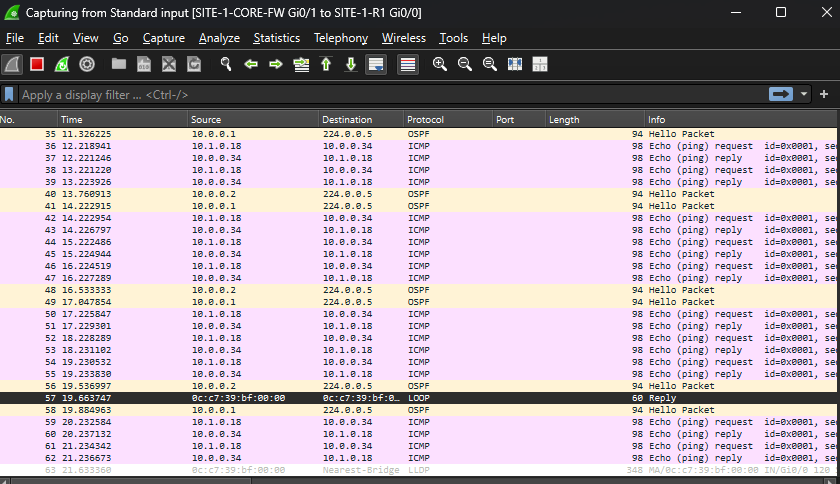
Task: Toggle auto-scroll during live capture
Action: tap(376, 64)
